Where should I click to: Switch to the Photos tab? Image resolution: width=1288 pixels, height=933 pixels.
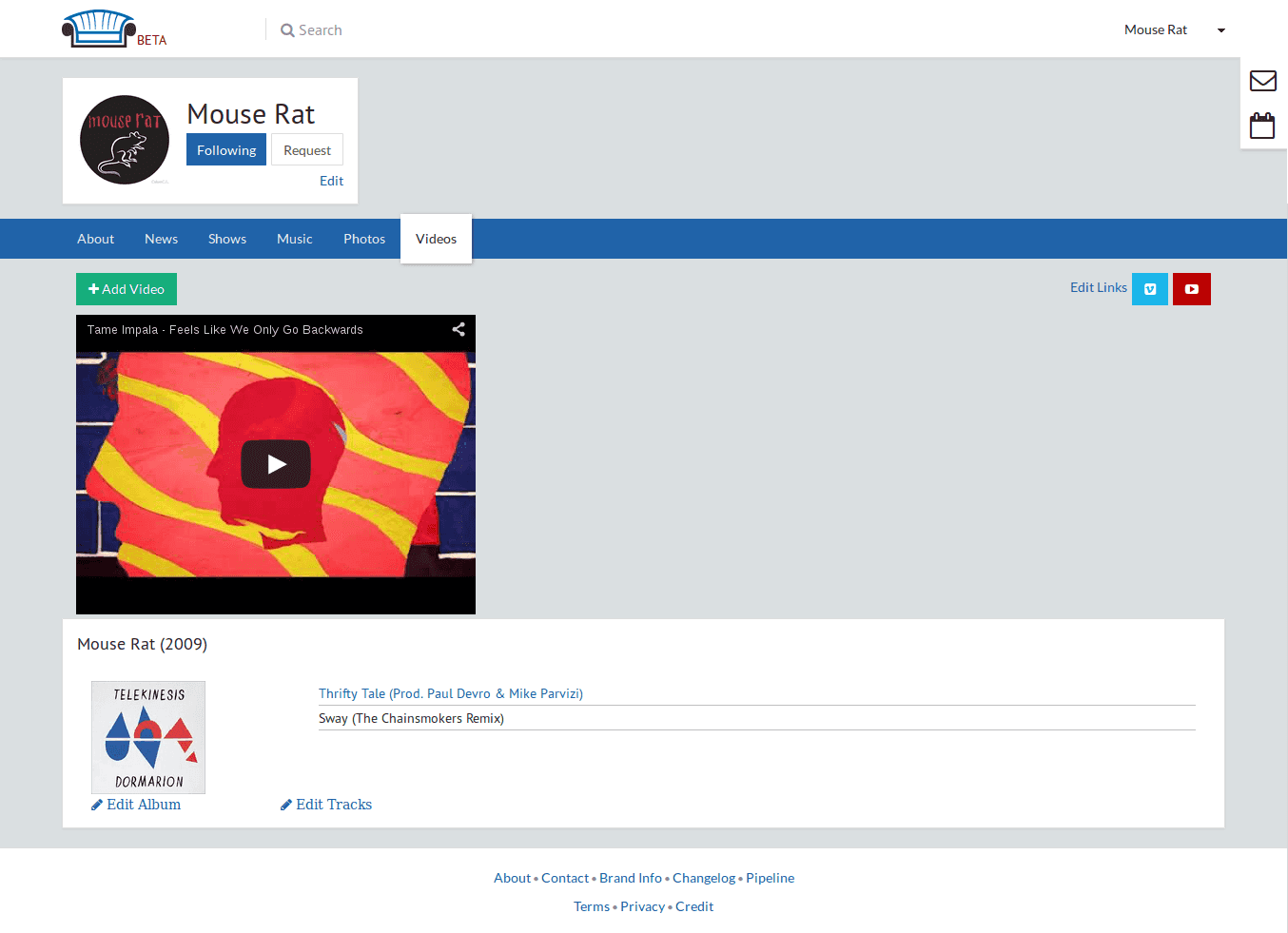coord(364,239)
